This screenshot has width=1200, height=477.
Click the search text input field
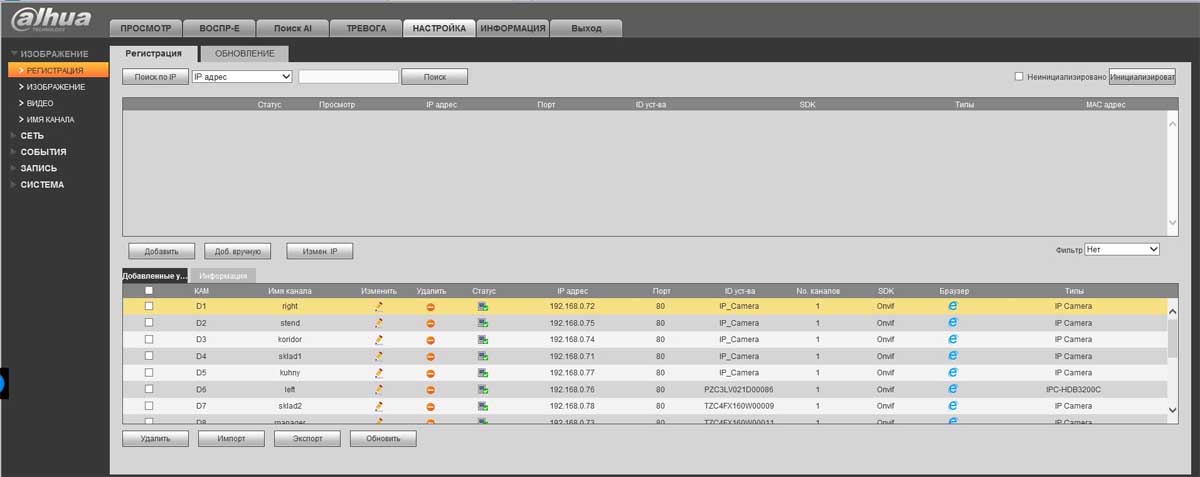(348, 76)
